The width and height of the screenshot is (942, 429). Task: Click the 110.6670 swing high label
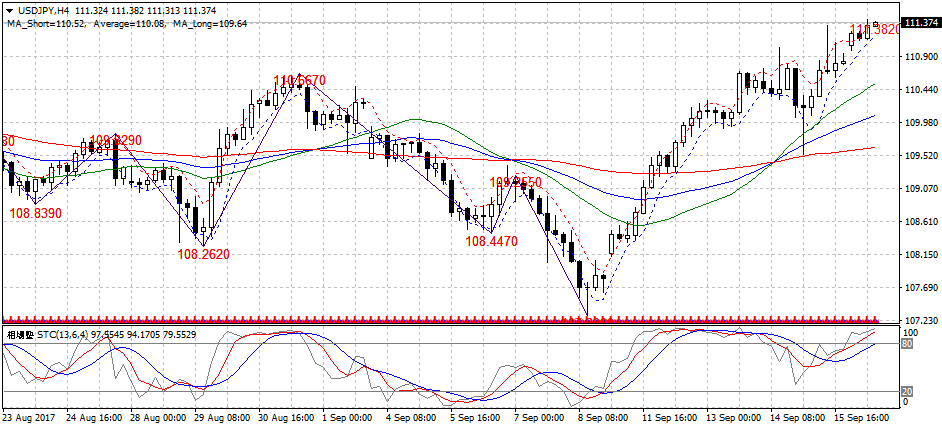pos(299,80)
